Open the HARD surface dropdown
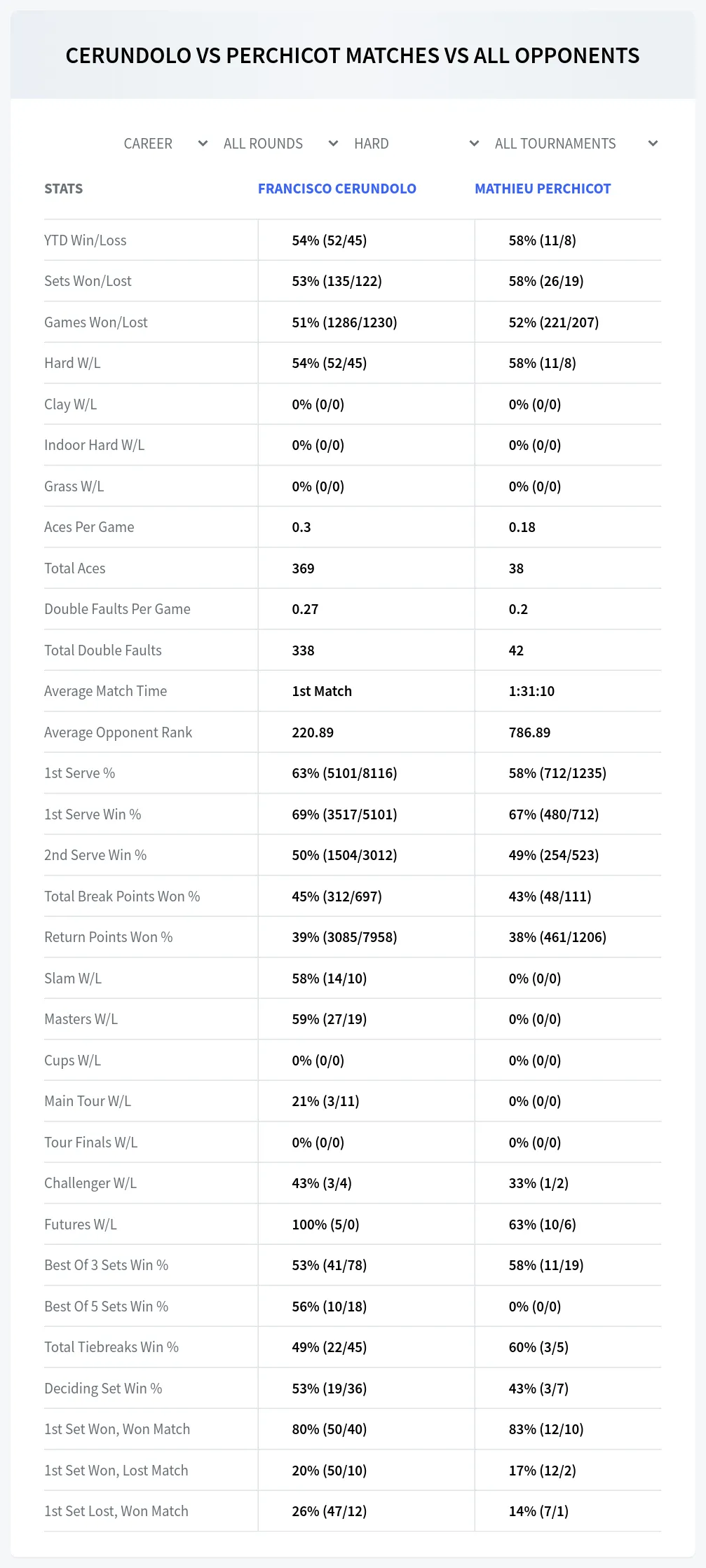Viewport: 706px width, 1568px height. [x=416, y=144]
